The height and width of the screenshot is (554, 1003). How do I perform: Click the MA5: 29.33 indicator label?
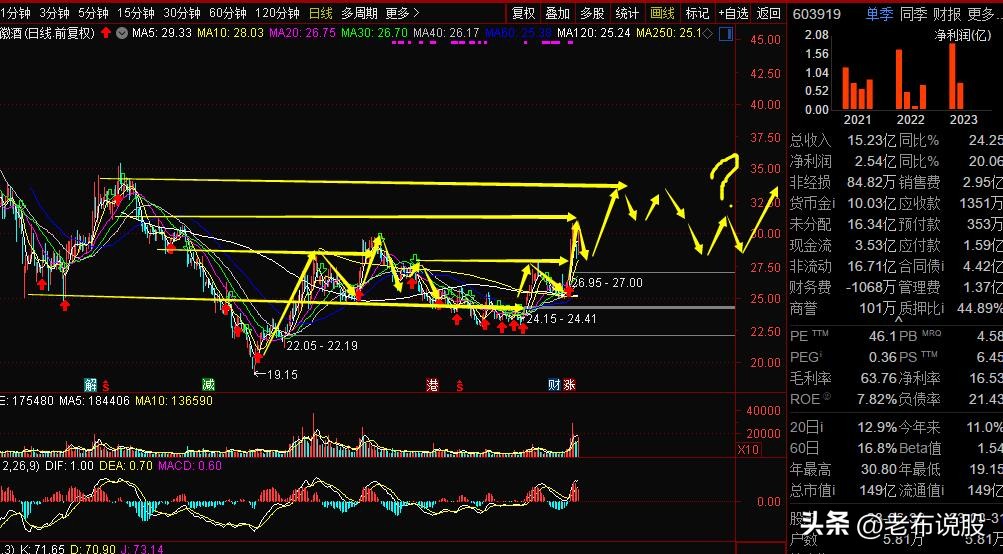(162, 33)
